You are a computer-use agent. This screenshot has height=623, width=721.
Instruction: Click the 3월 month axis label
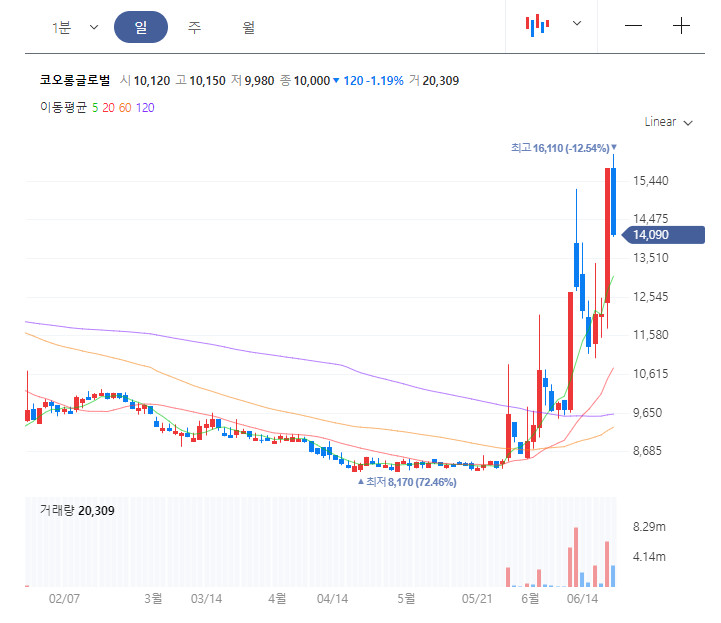[153, 598]
